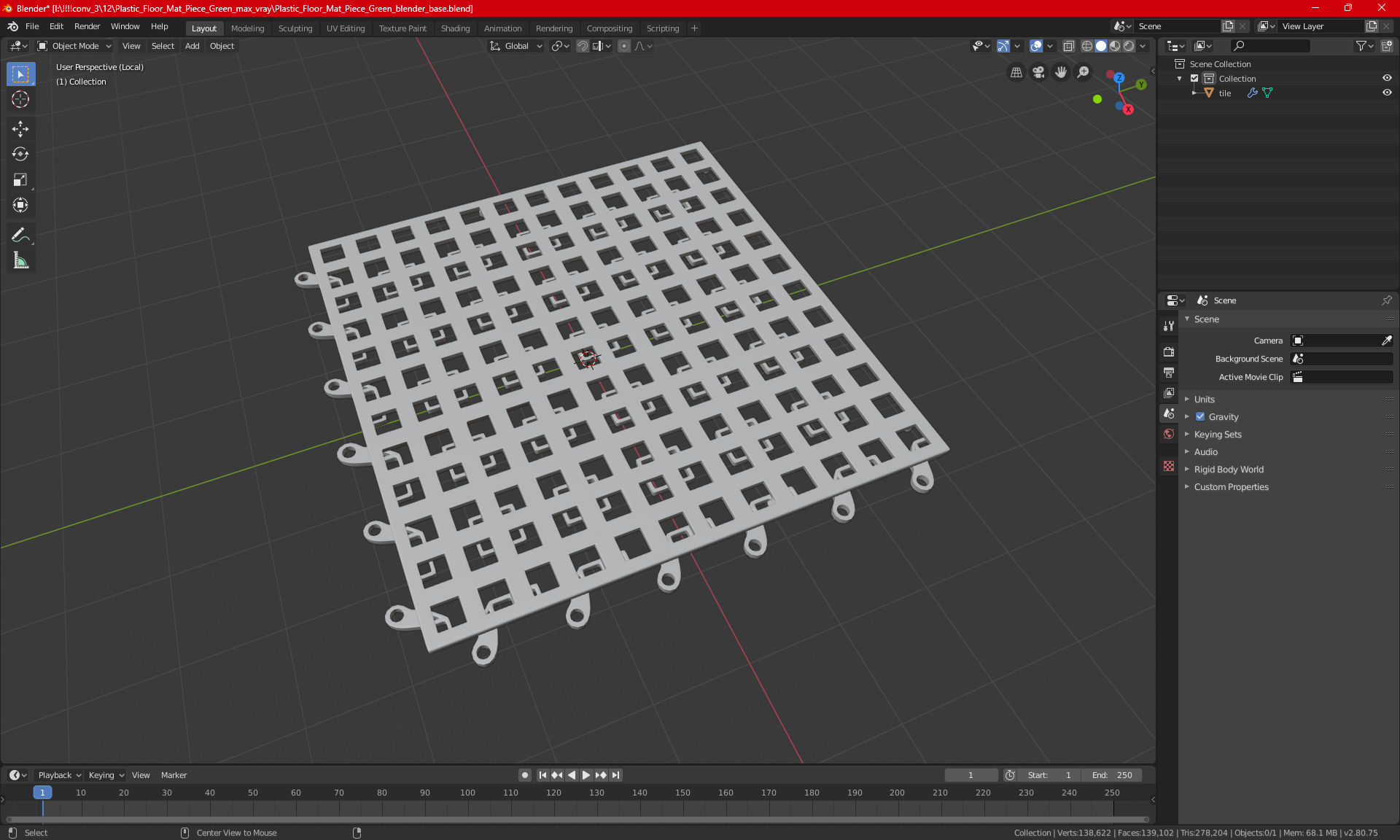
Task: Toggle camera view in viewport
Action: pyautogui.click(x=1038, y=72)
